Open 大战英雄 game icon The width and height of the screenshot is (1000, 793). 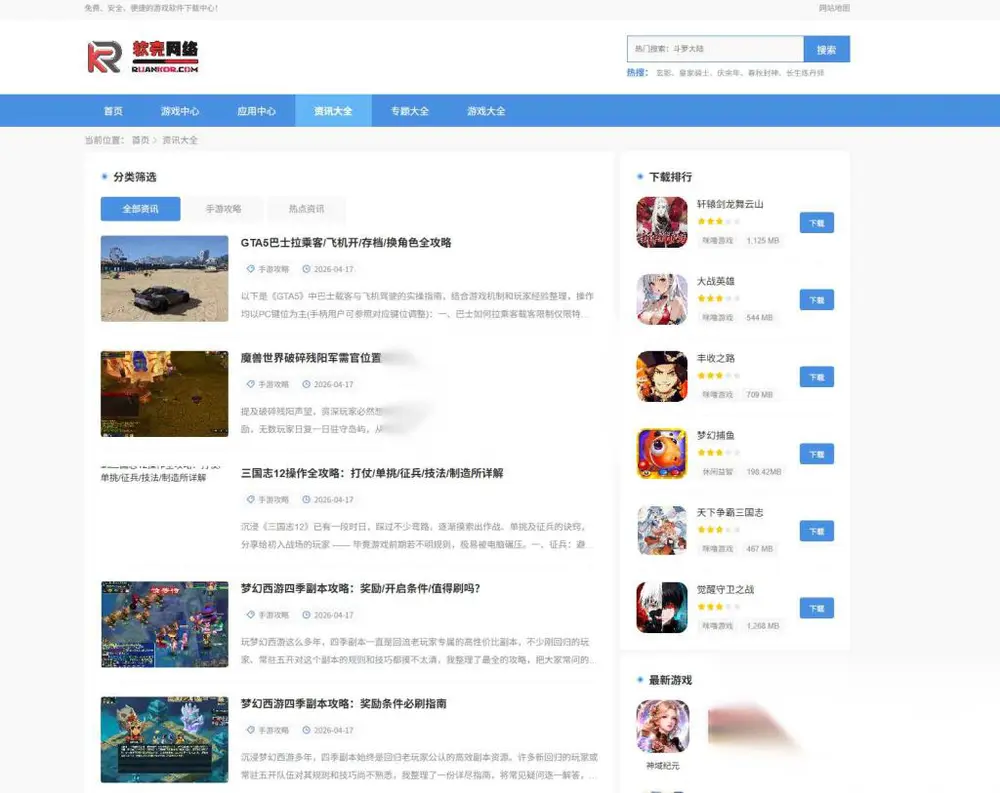tap(662, 299)
